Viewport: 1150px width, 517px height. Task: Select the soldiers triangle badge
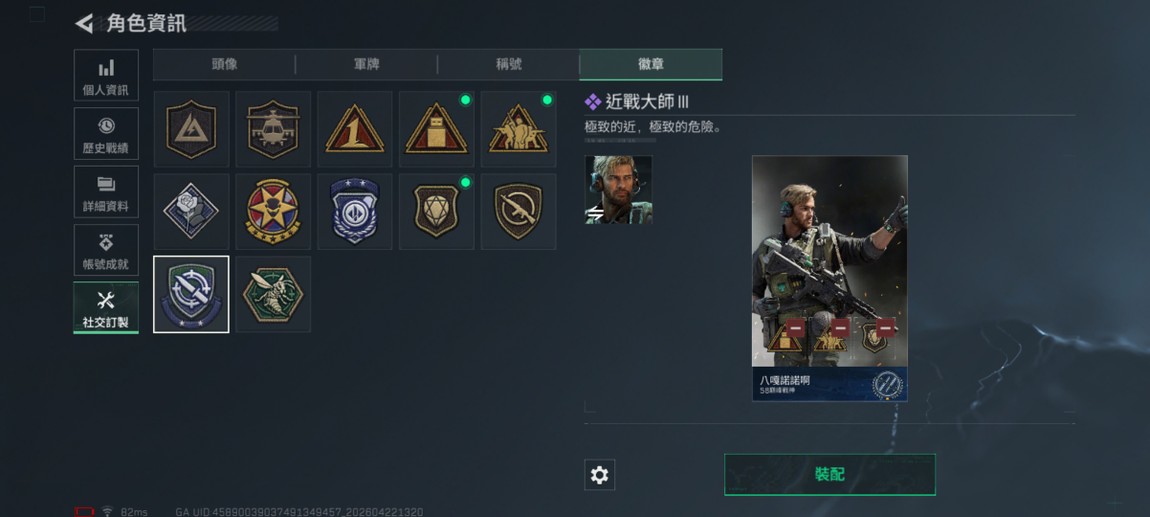518,129
